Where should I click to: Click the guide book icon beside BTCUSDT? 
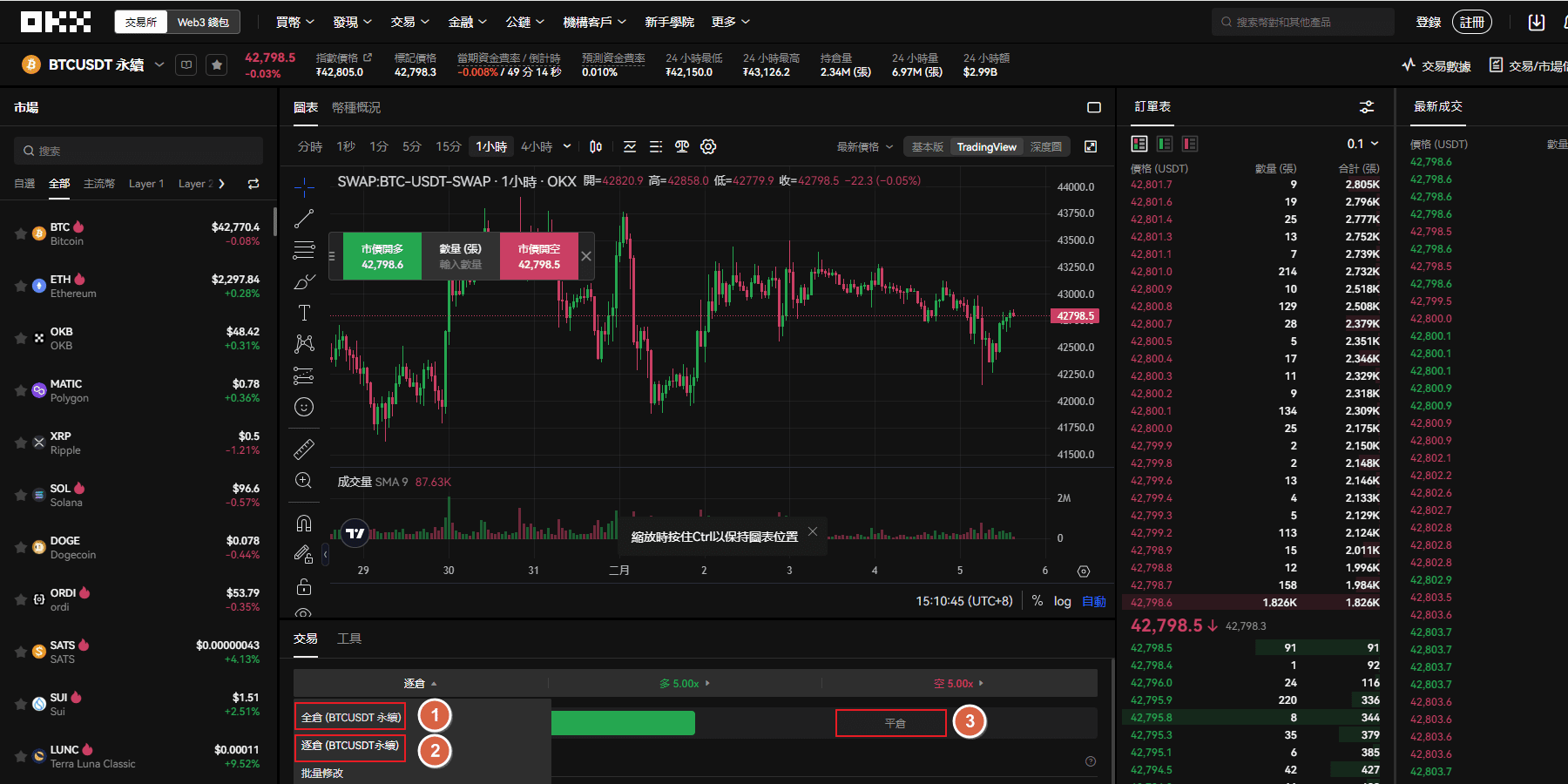pyautogui.click(x=186, y=64)
